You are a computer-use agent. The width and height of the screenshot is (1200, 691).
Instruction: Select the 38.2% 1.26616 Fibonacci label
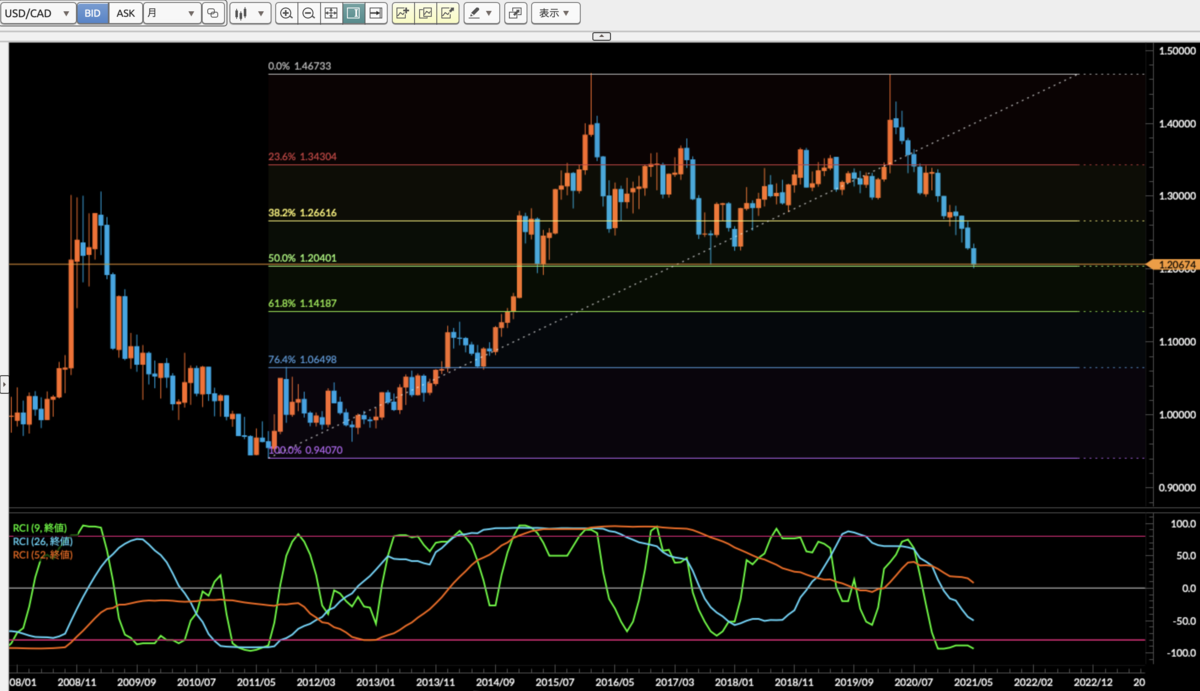pos(301,213)
